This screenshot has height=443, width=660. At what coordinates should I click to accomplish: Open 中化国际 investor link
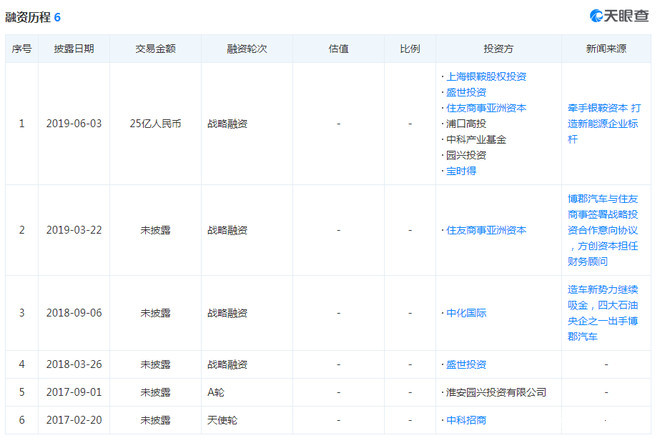pyautogui.click(x=466, y=313)
